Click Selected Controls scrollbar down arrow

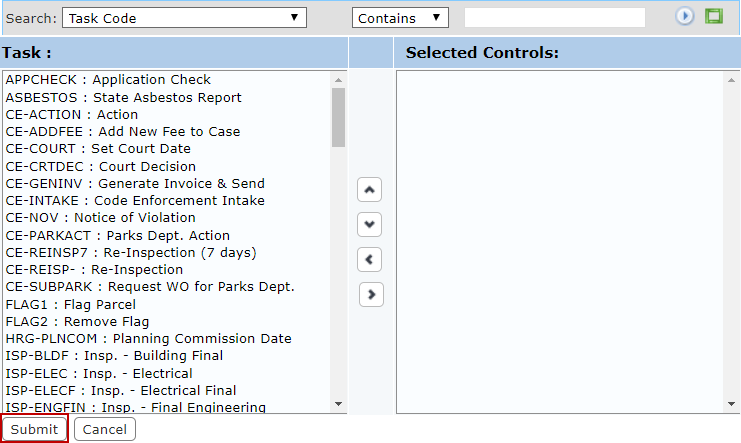(732, 404)
